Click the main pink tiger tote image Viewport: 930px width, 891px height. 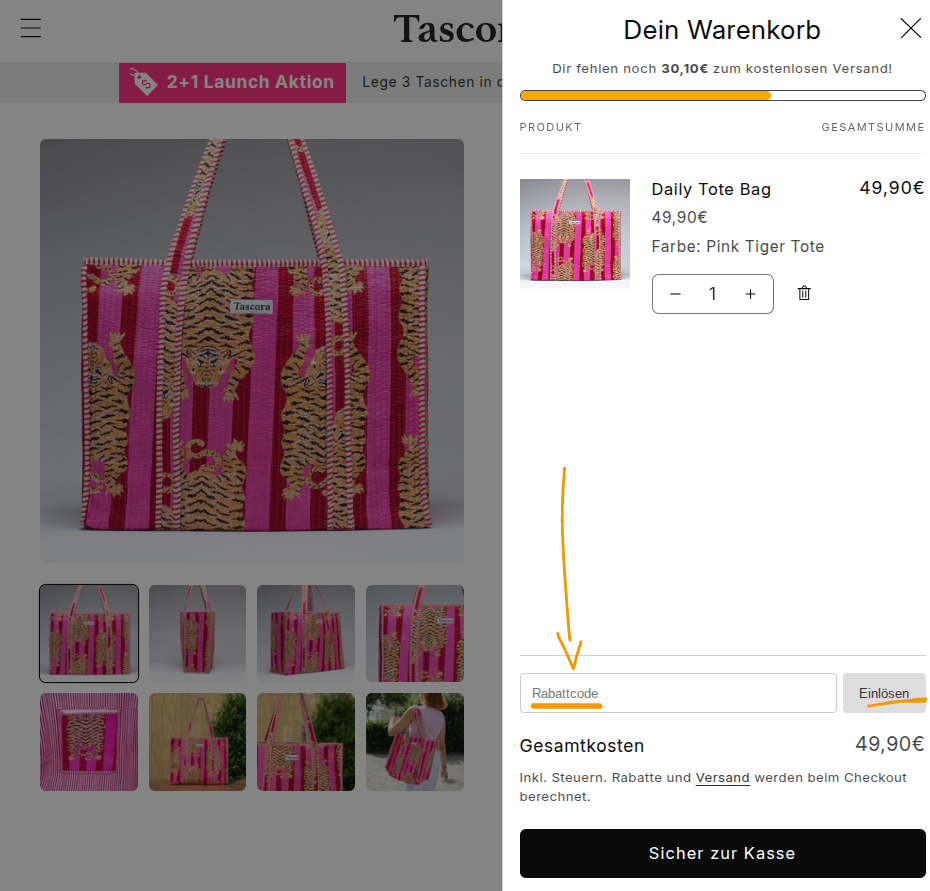coord(251,350)
